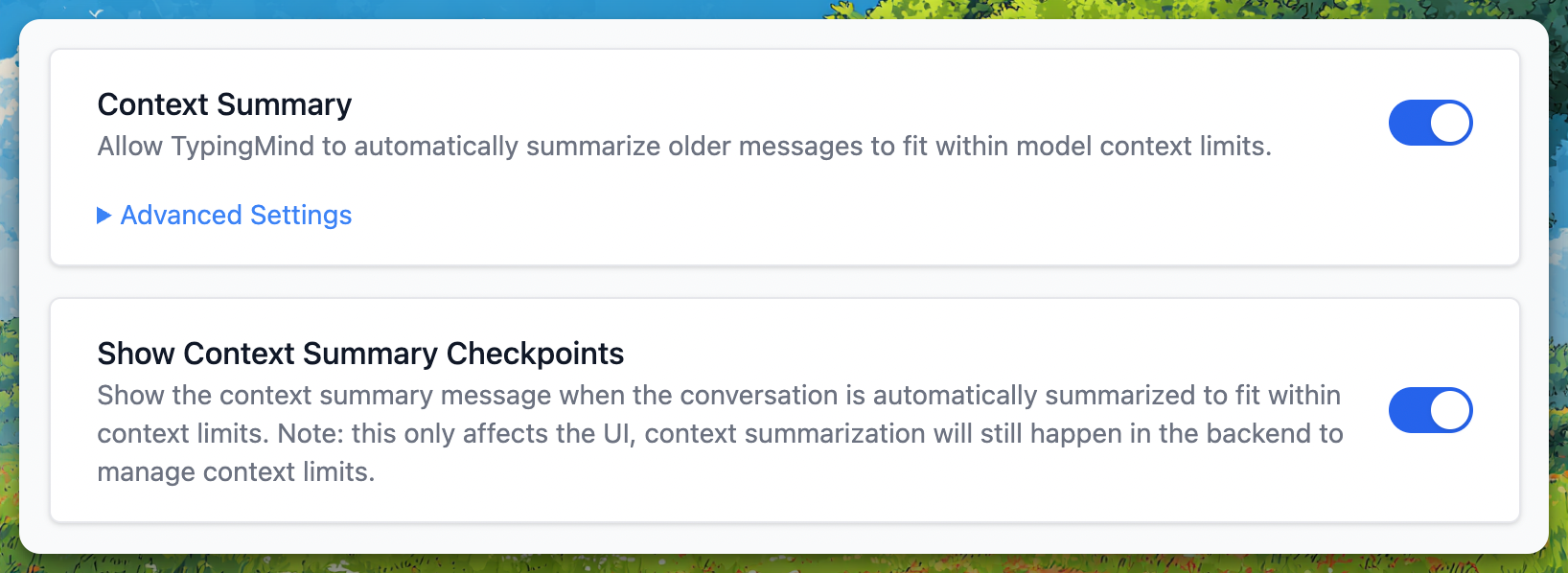Click the white knob of Context Summary switch
The height and width of the screenshot is (573, 1568).
coord(1450,123)
